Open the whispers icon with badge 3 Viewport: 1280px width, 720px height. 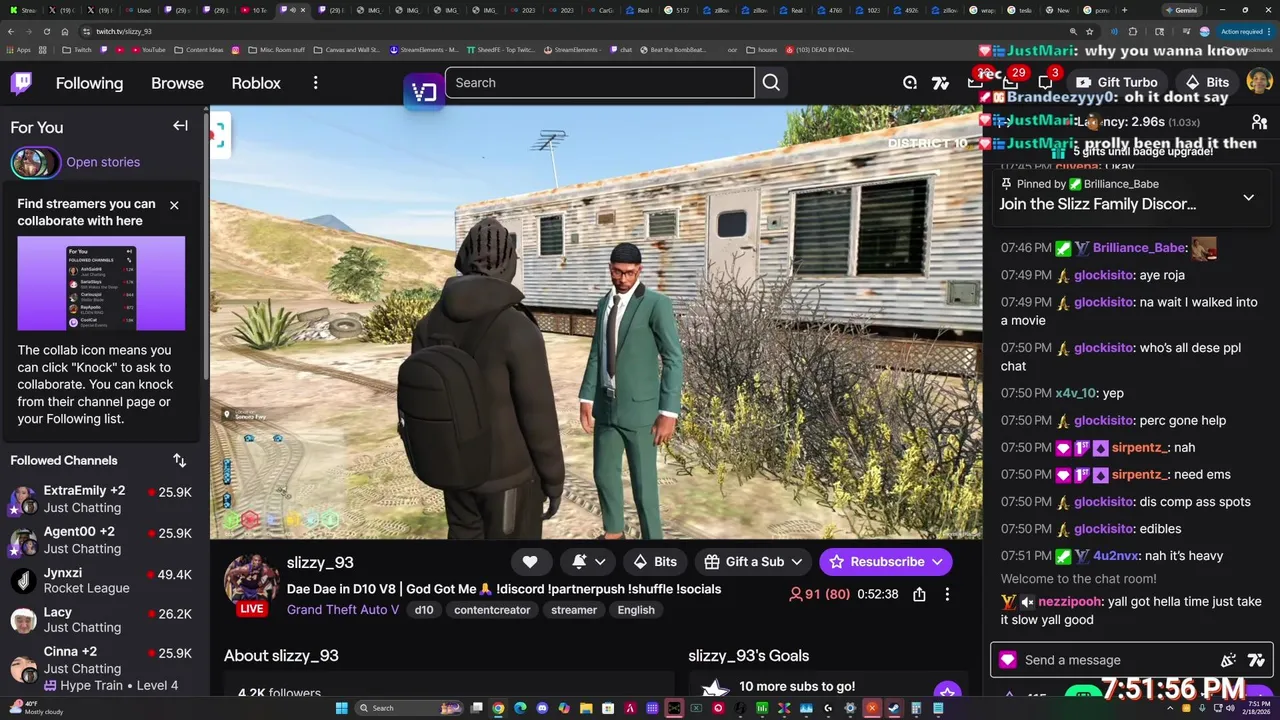1046,81
